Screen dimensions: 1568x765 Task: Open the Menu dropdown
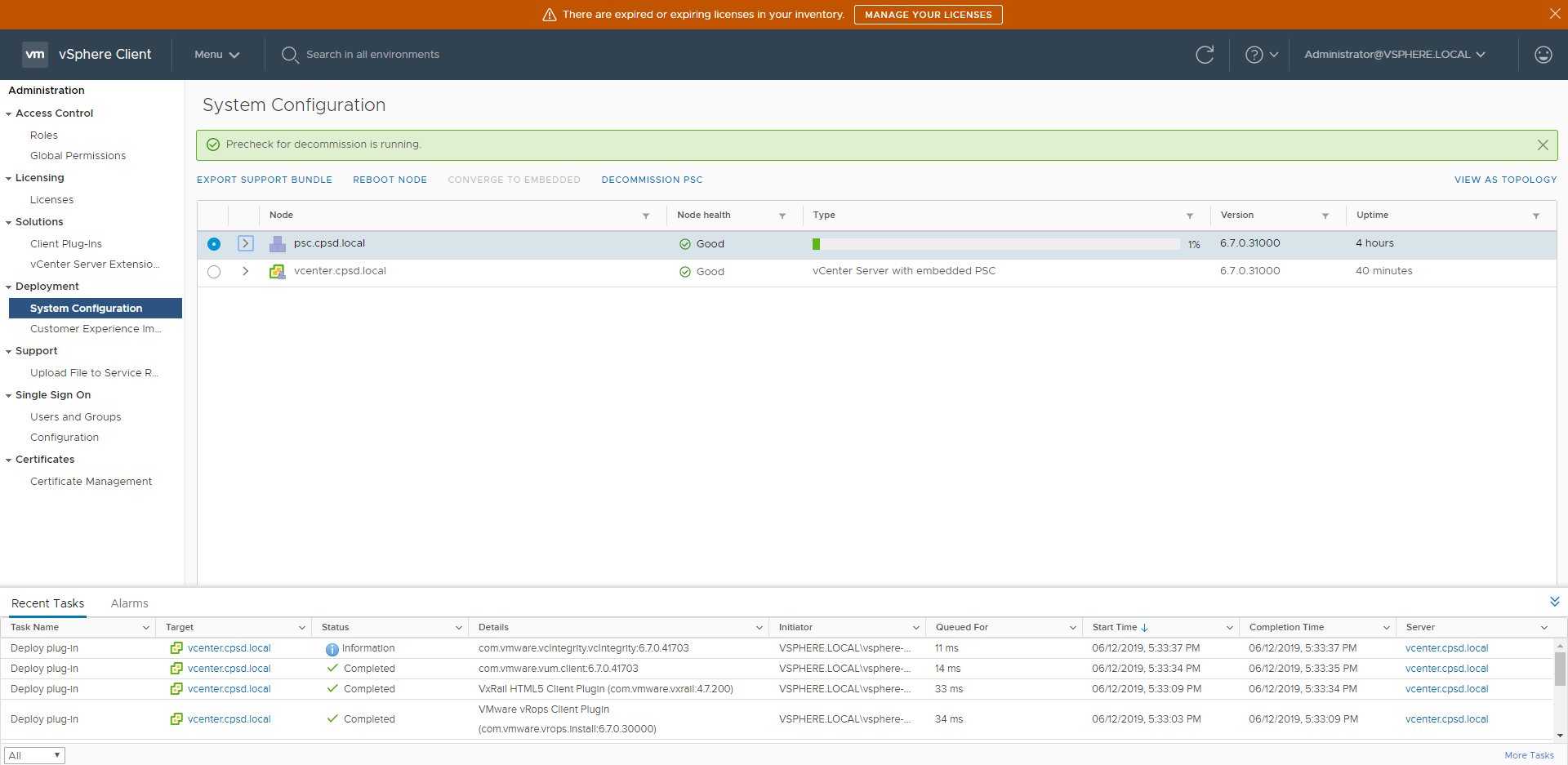pyautogui.click(x=216, y=55)
